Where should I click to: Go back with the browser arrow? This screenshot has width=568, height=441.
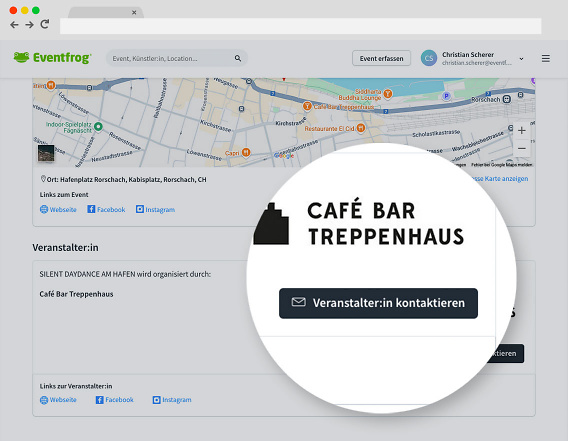tap(14, 25)
